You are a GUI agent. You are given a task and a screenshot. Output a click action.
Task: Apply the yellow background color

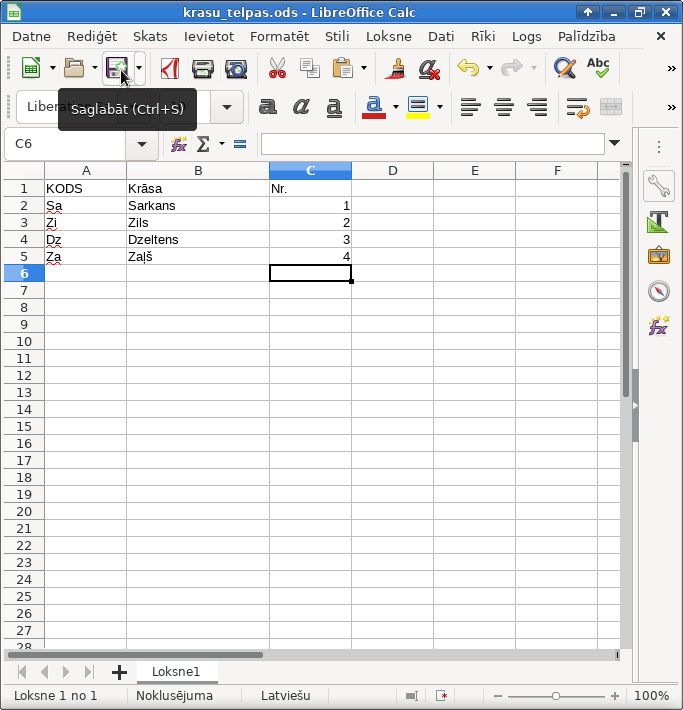tap(418, 107)
